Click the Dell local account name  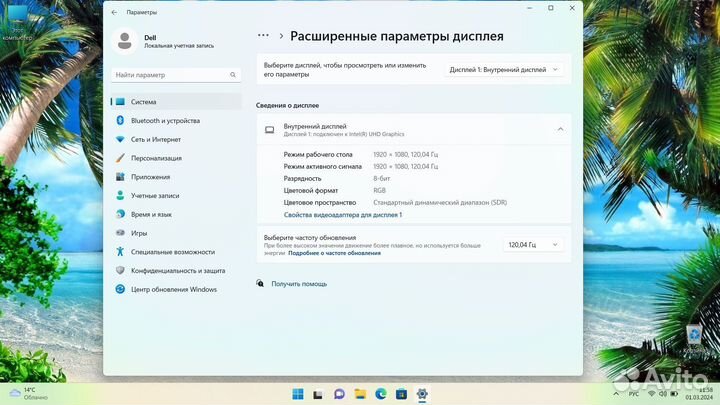[150, 38]
